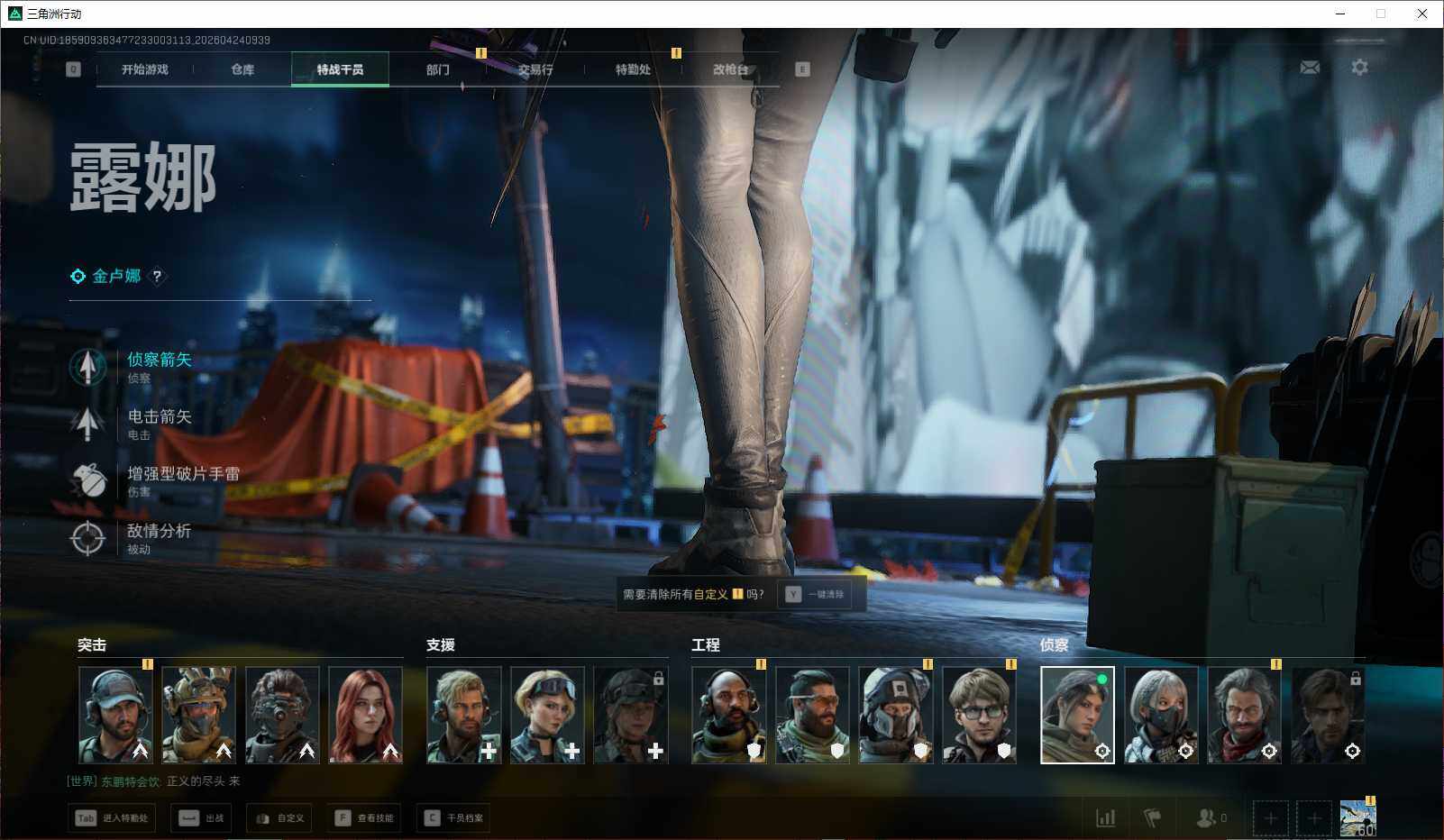Click the 一键清除 button
Viewport: 1444px width, 840px height.
[815, 595]
